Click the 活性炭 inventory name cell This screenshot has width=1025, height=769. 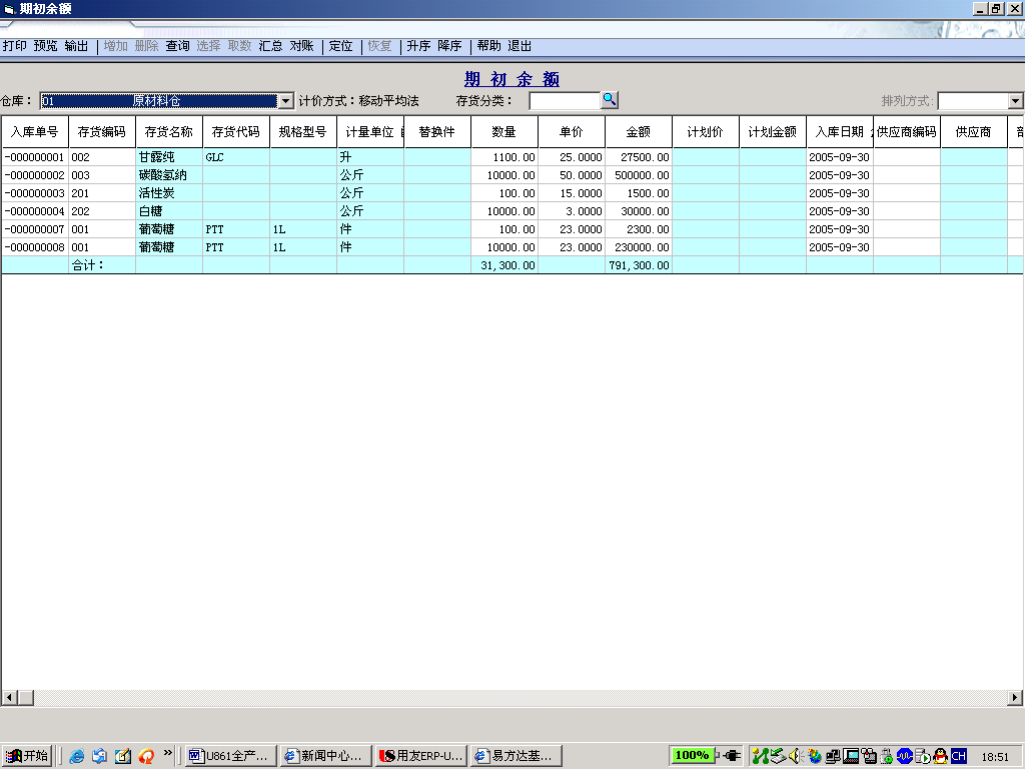169,193
